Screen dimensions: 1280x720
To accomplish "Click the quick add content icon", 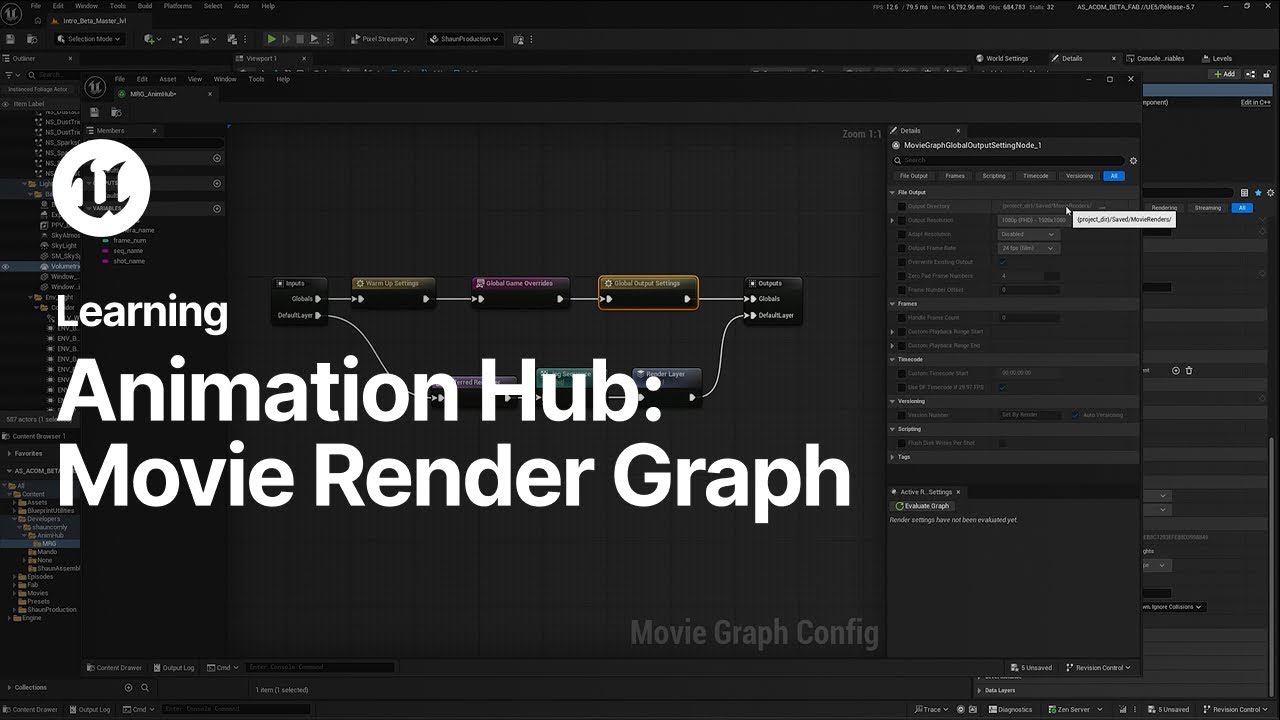I will click(x=151, y=39).
